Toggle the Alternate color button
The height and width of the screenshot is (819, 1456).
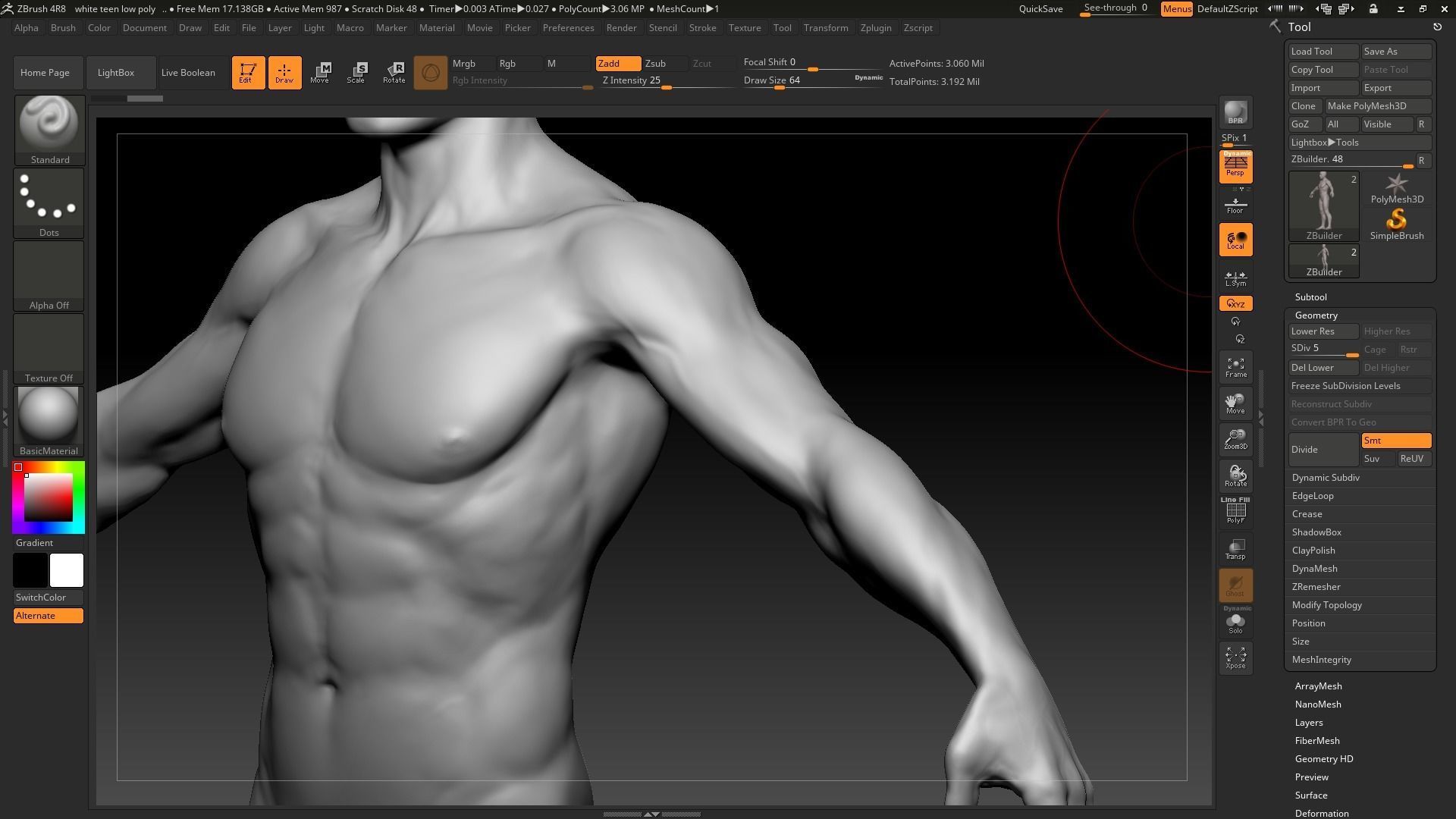49,616
